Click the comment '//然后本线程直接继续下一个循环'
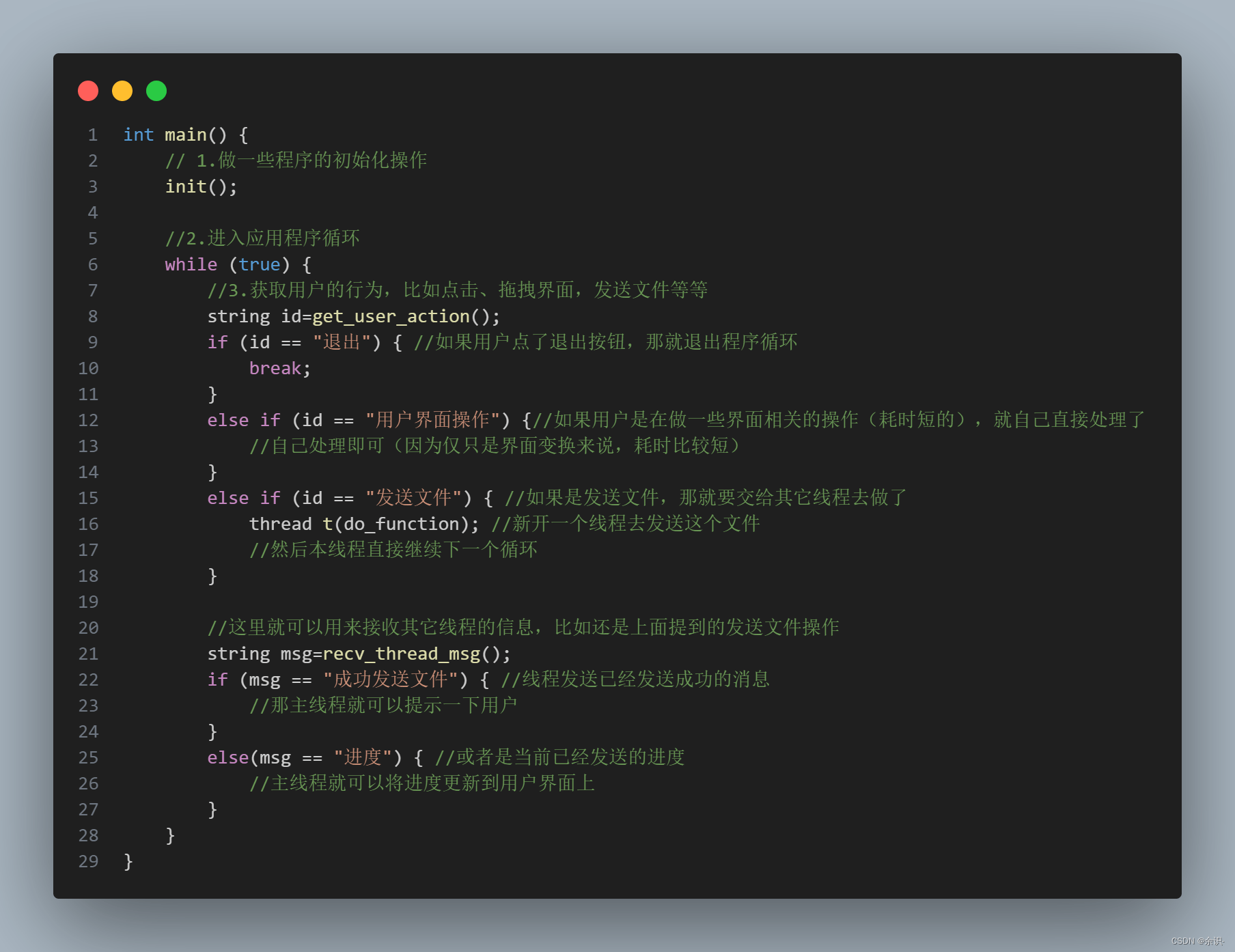Image resolution: width=1235 pixels, height=952 pixels. coord(393,550)
